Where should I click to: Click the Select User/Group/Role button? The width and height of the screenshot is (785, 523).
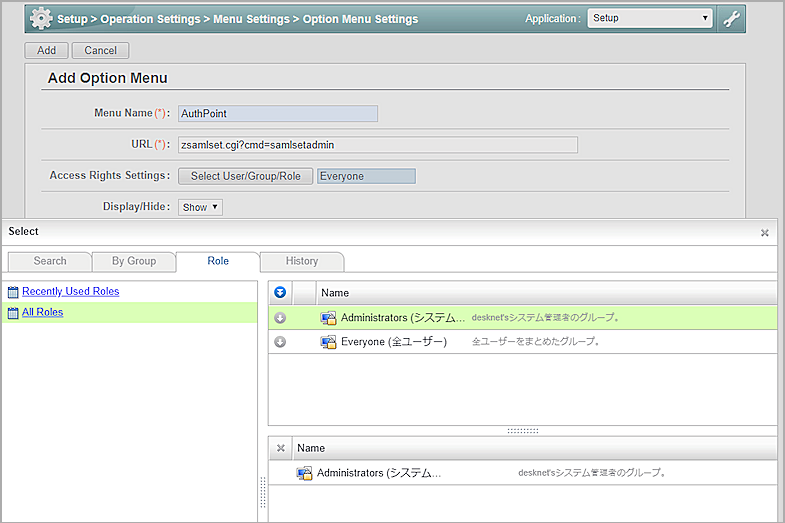tap(245, 176)
